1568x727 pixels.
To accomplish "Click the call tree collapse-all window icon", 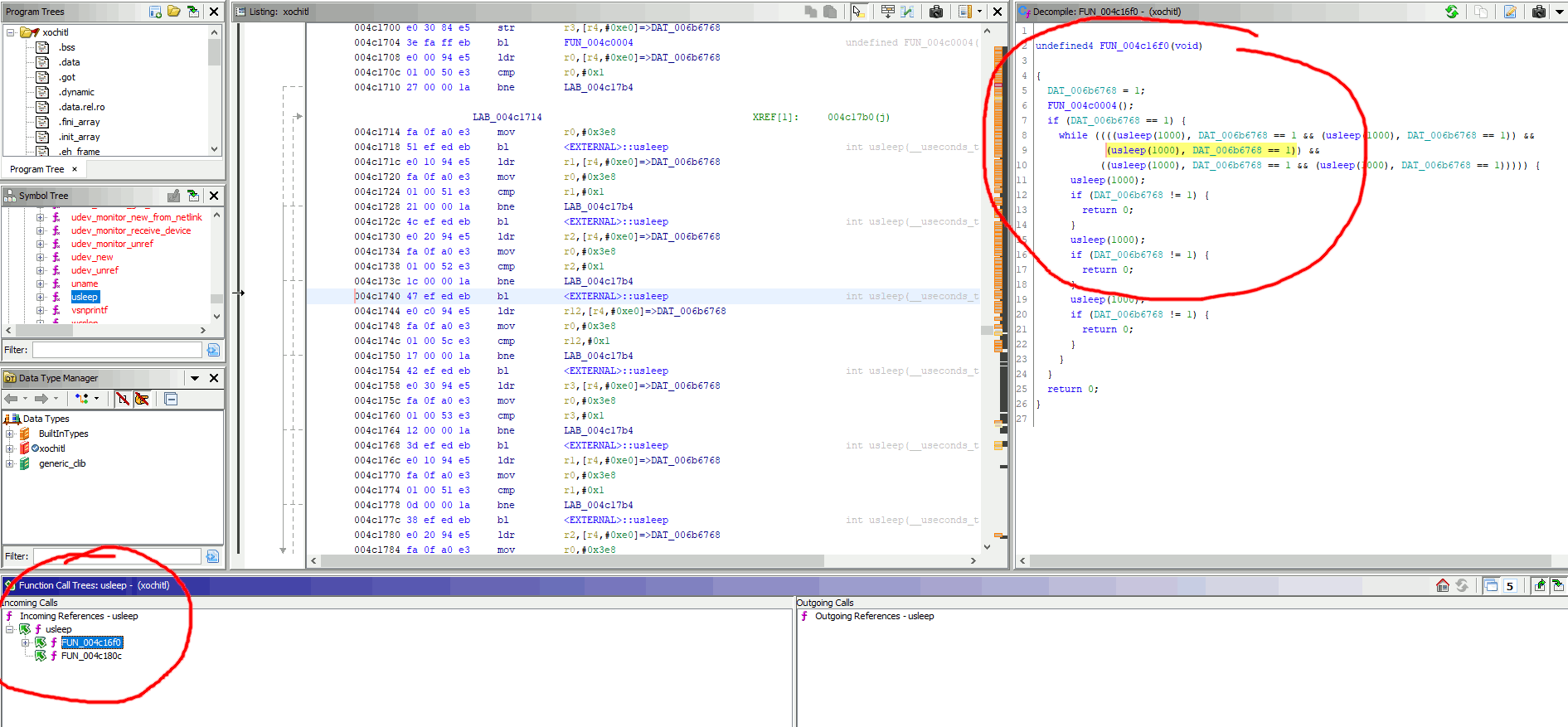I will [x=1491, y=585].
